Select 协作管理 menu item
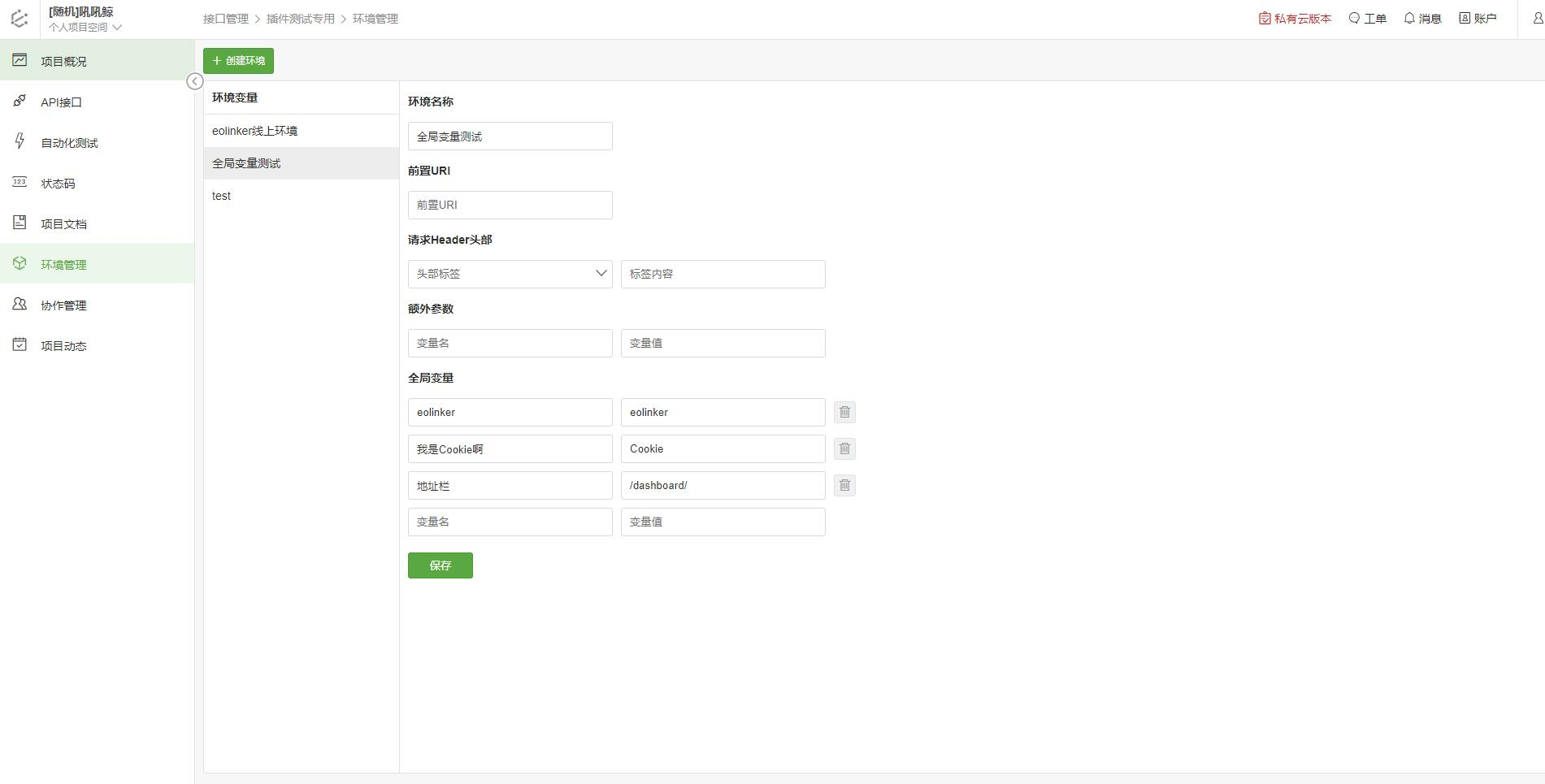The height and width of the screenshot is (784, 1545). tap(98, 305)
